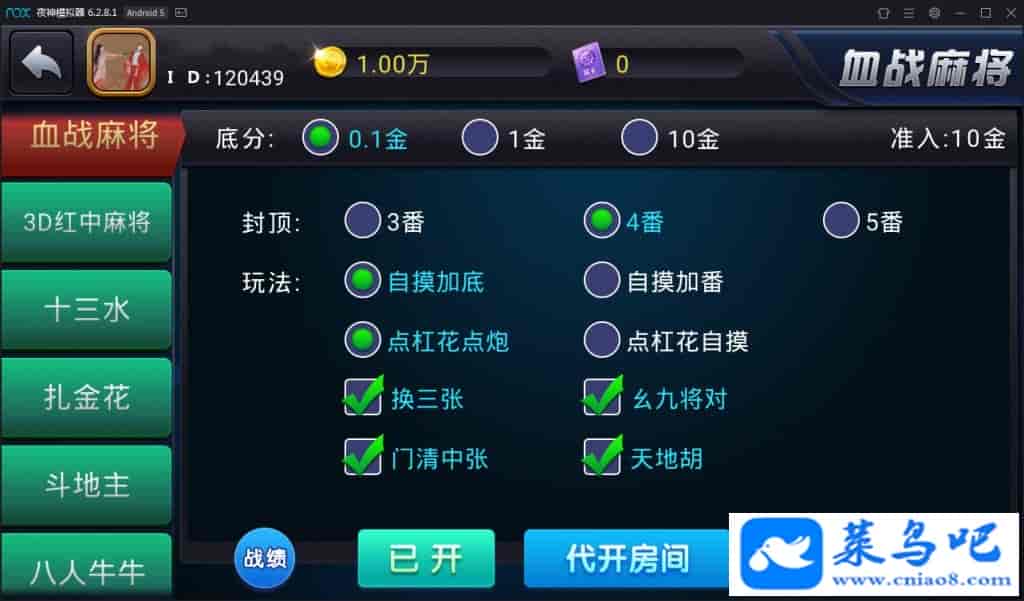Switch to the 3D红中麻将 game tab
This screenshot has width=1024, height=601.
tap(86, 222)
